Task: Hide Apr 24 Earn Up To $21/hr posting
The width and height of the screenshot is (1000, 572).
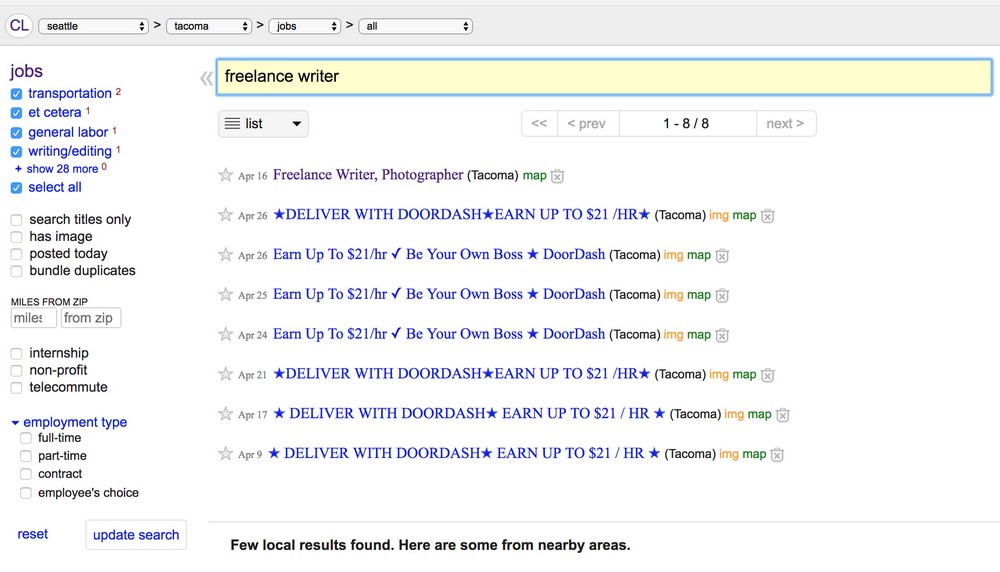Action: coord(721,335)
